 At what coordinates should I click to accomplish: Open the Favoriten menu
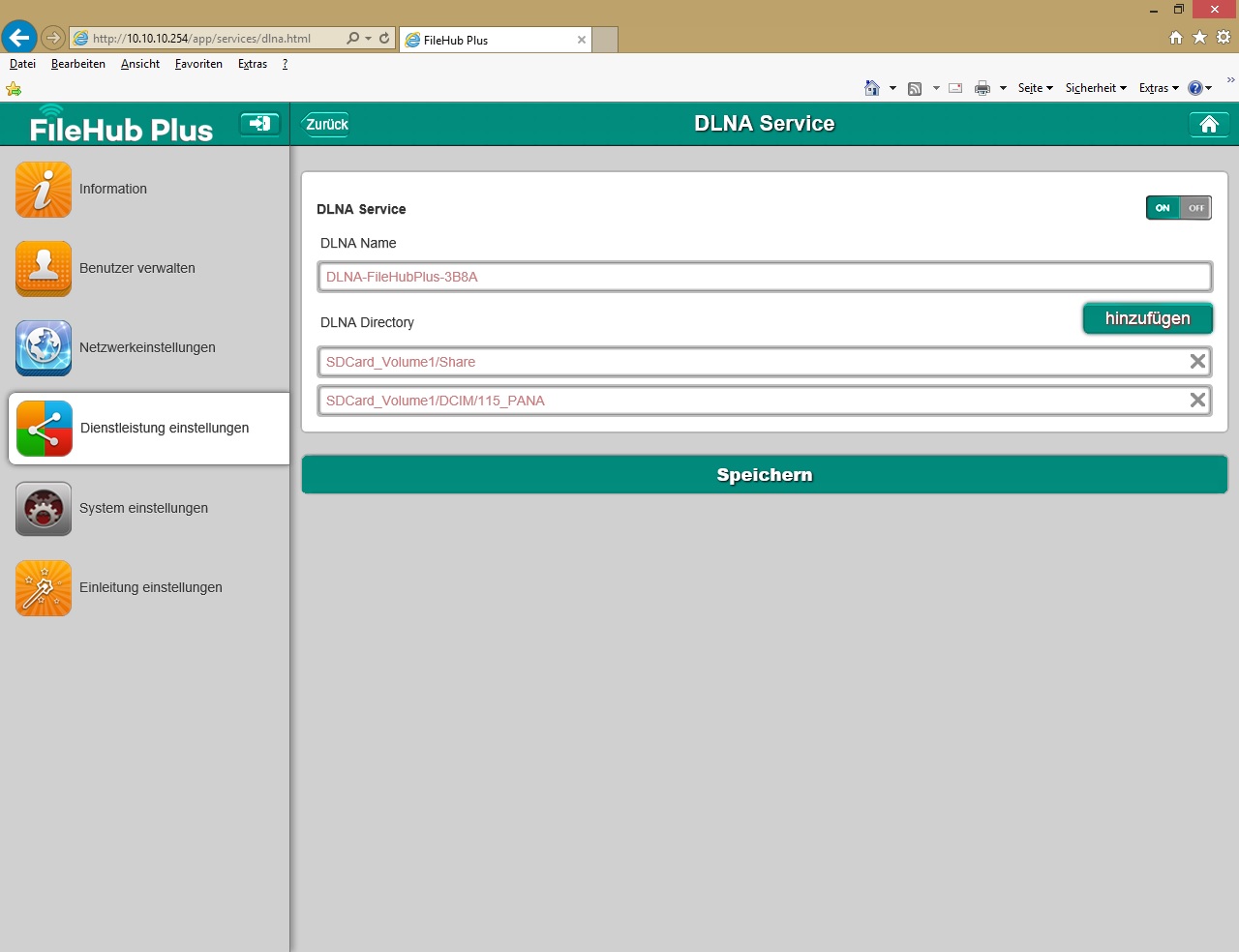[x=198, y=64]
